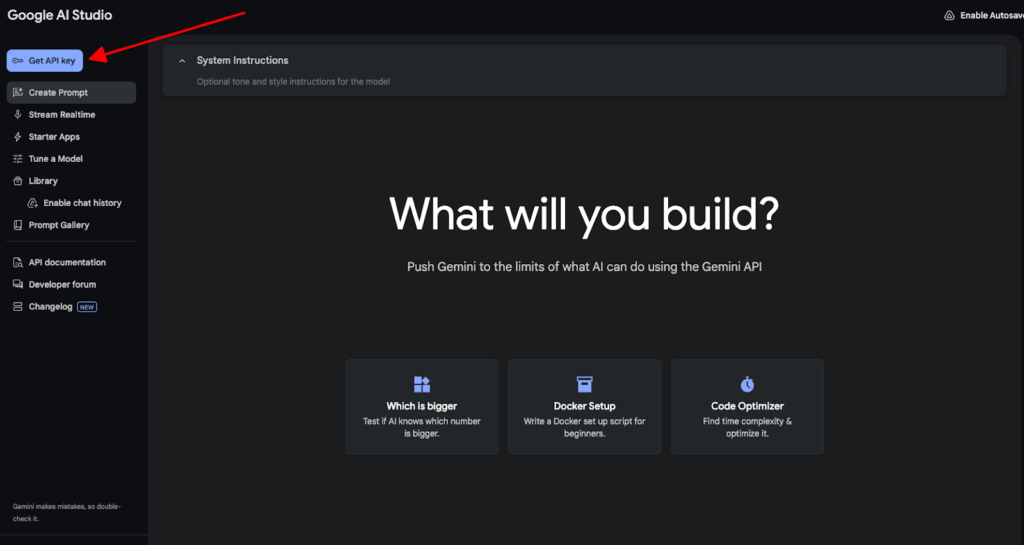Open Starter Apps from the sidebar
This screenshot has width=1024, height=545.
tap(71, 137)
